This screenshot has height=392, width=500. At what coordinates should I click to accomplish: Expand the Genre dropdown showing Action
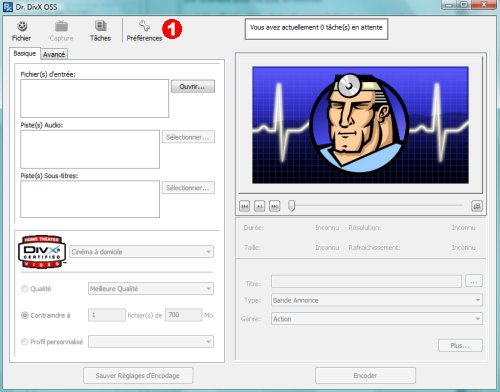pos(377,319)
